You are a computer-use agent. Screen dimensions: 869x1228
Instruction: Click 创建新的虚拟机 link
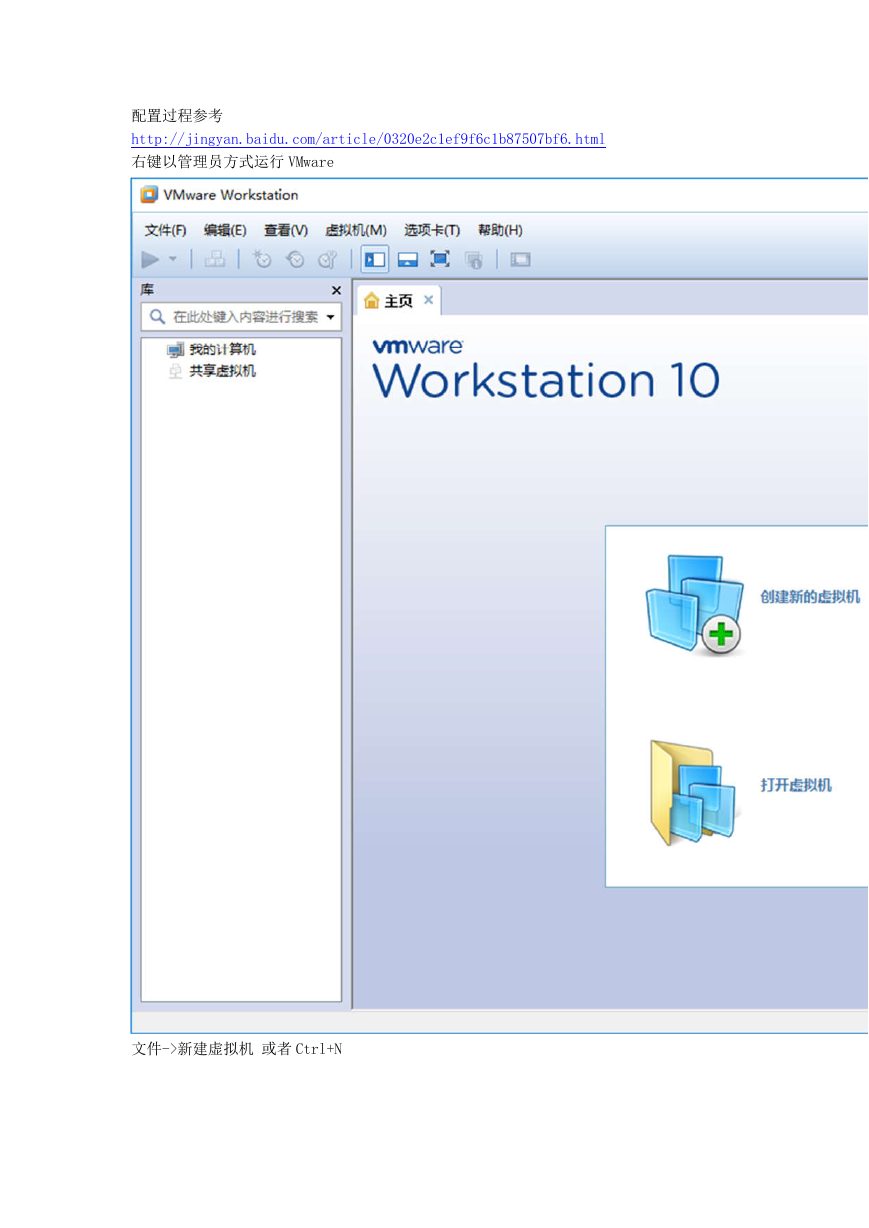click(810, 597)
